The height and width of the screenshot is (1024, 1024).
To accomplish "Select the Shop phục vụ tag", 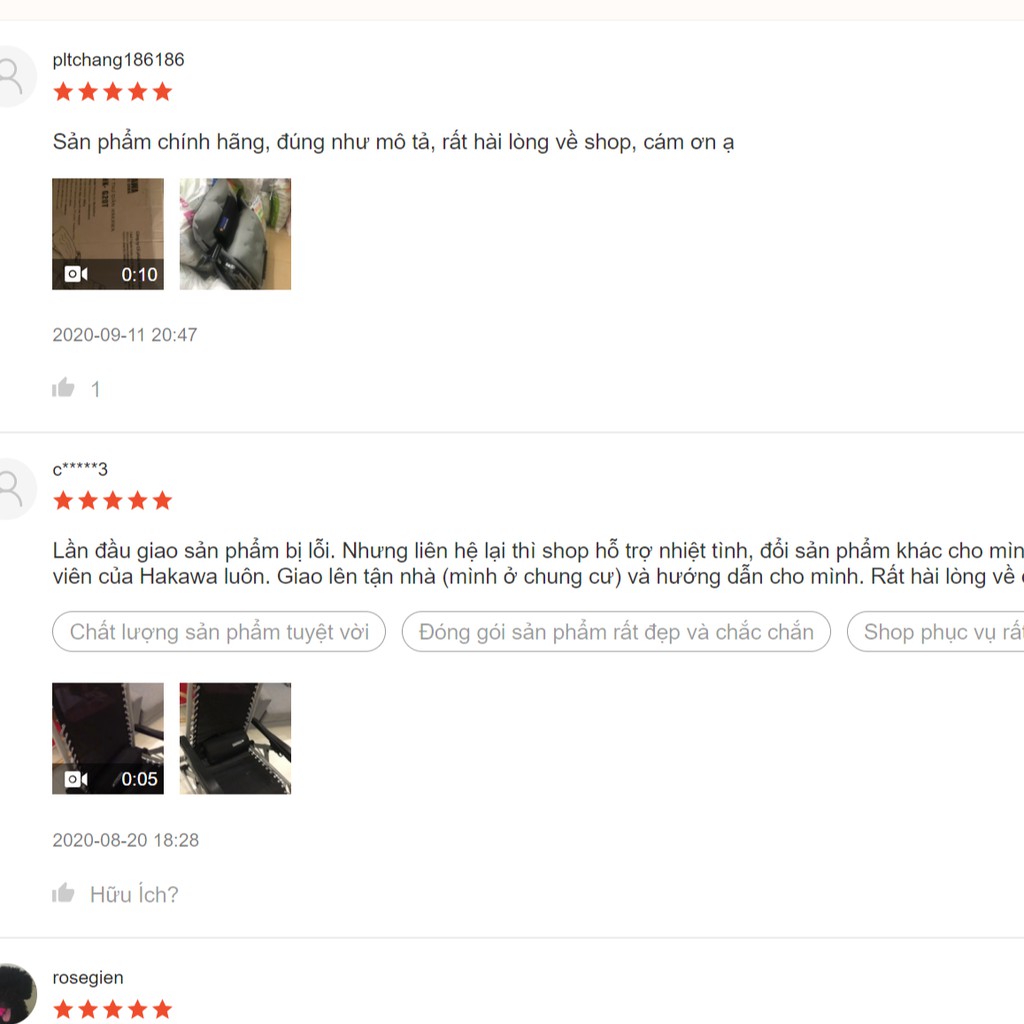I will (936, 632).
